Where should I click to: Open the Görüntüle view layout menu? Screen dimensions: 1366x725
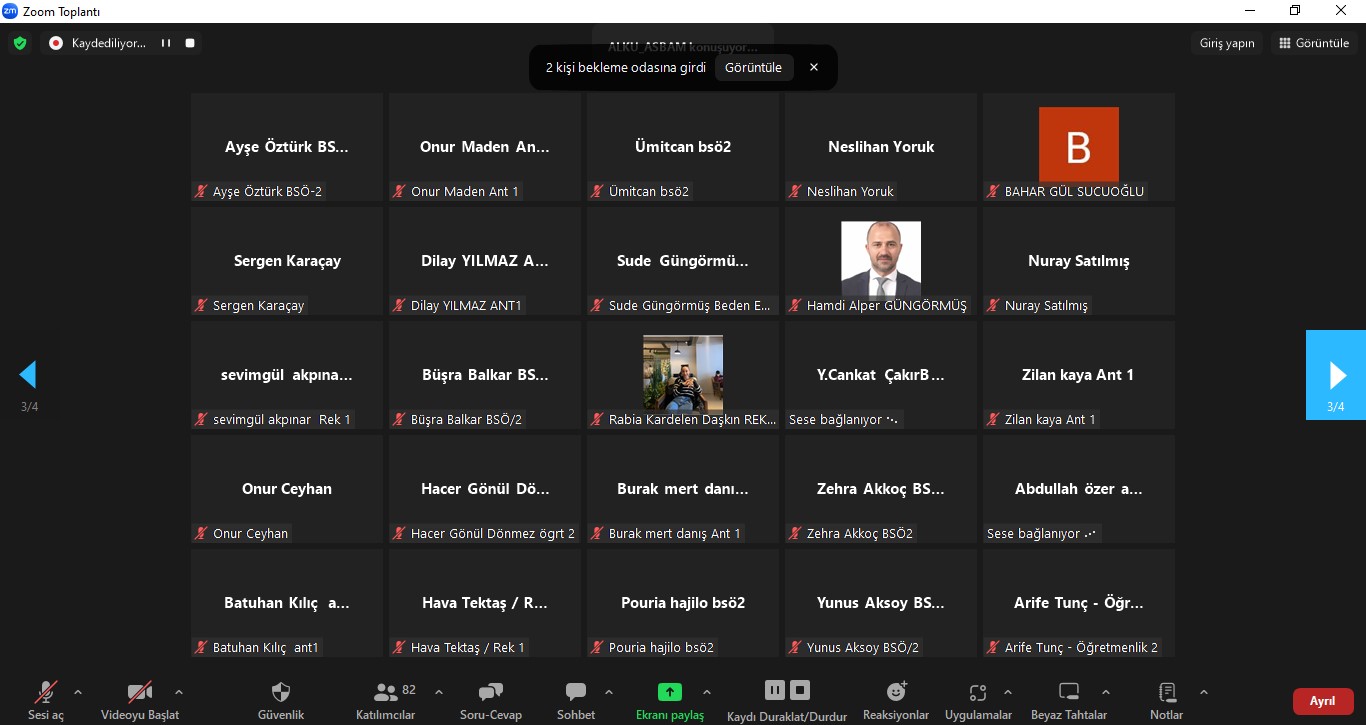pos(1314,43)
